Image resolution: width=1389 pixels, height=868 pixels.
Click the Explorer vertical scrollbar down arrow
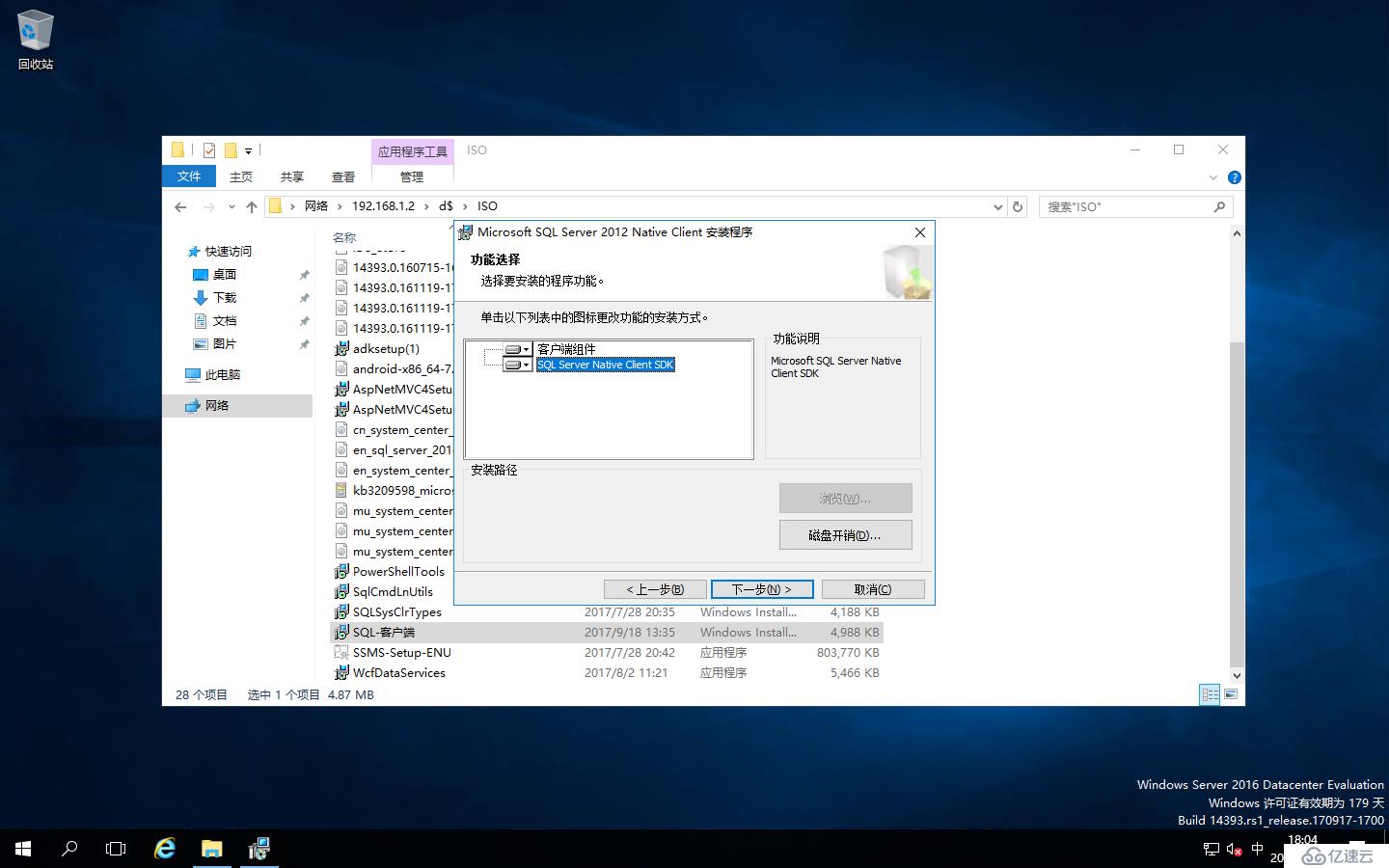pyautogui.click(x=1237, y=677)
